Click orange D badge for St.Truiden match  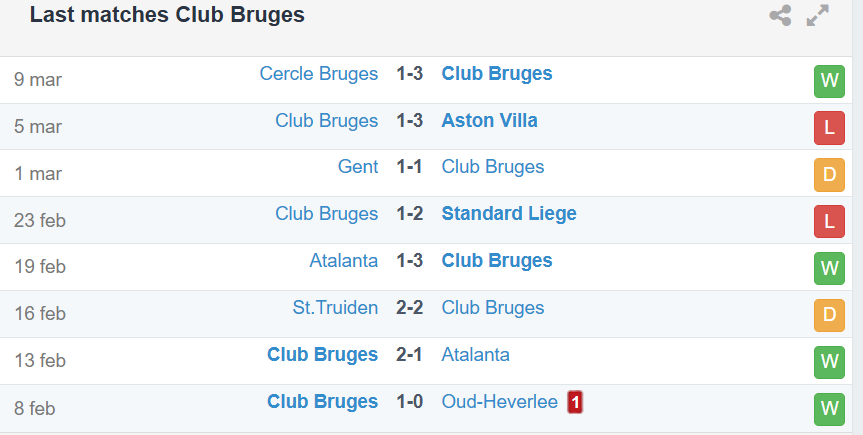point(829,315)
